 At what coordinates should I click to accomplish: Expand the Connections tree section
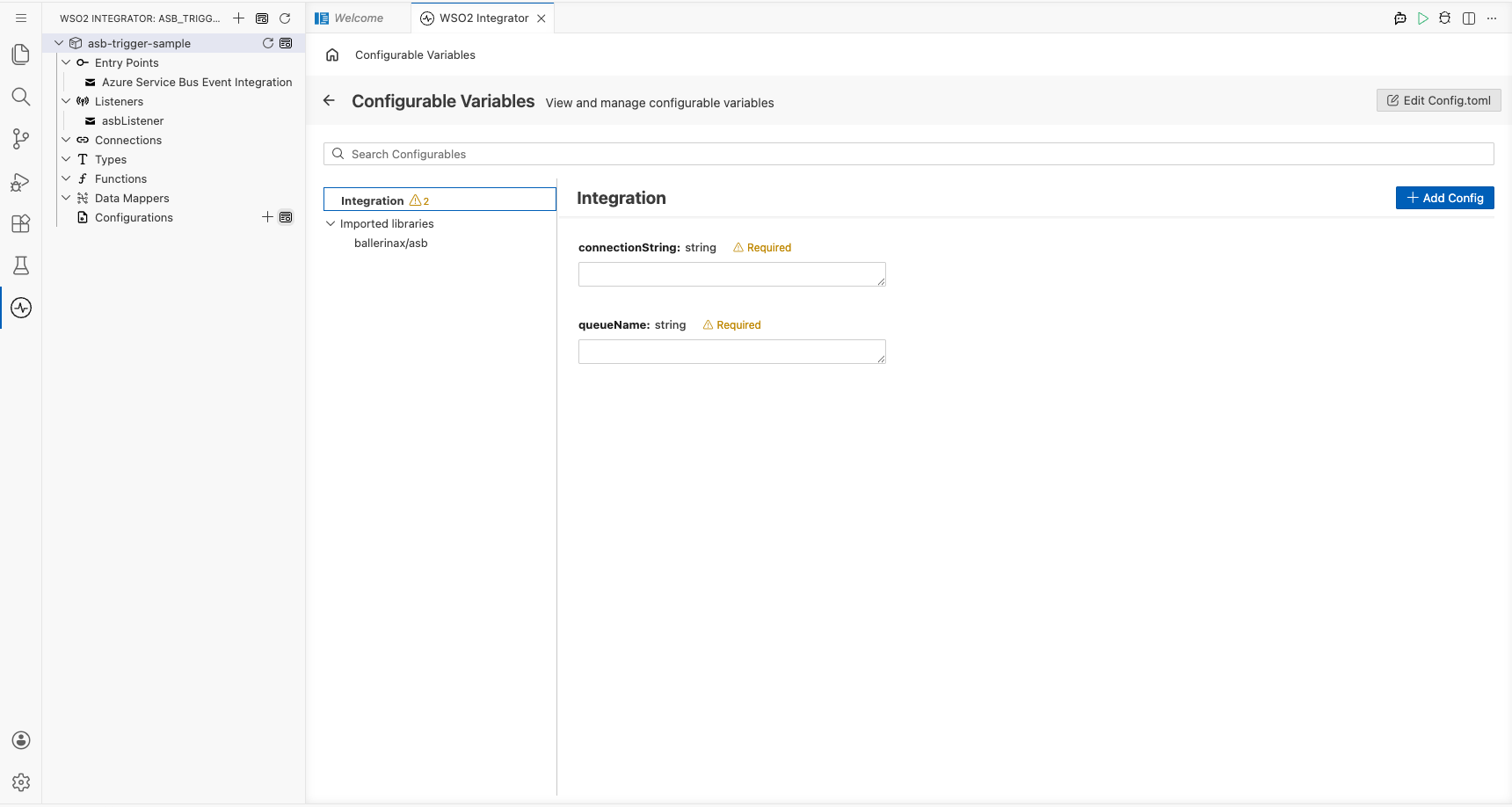pos(66,140)
